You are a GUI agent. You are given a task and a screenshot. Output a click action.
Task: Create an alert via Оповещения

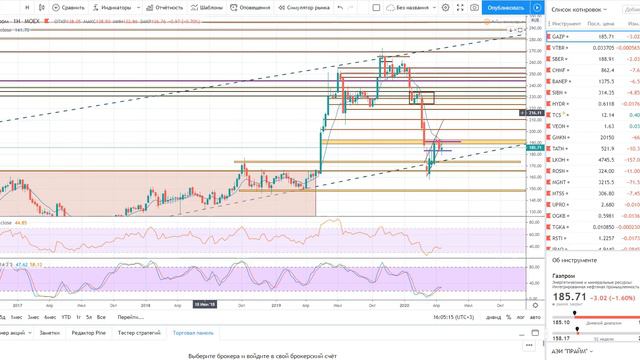[x=250, y=7]
